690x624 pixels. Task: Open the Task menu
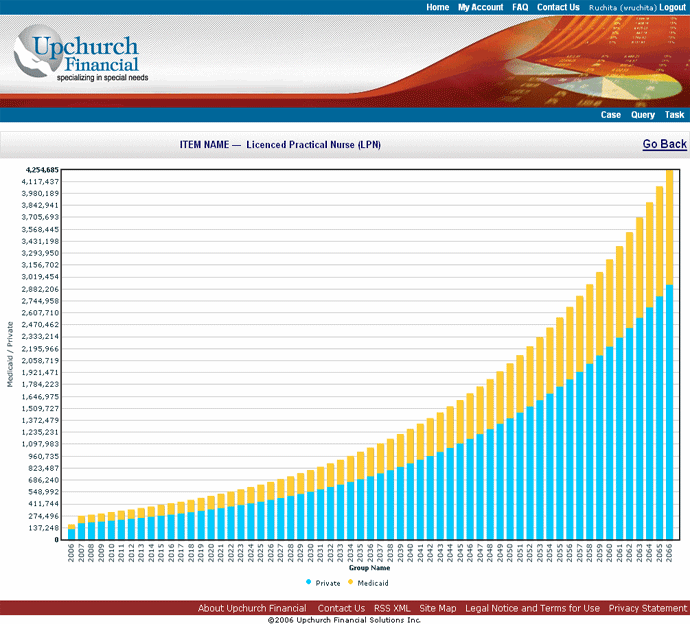click(x=674, y=115)
